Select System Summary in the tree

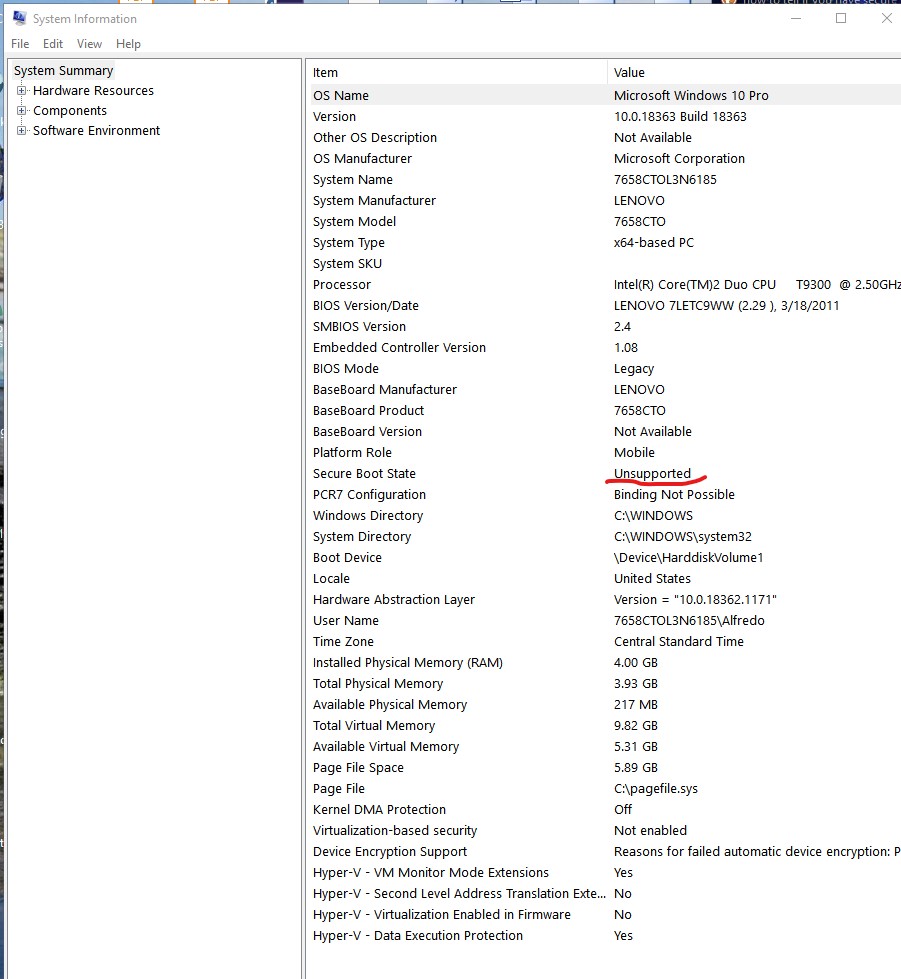pyautogui.click(x=64, y=71)
